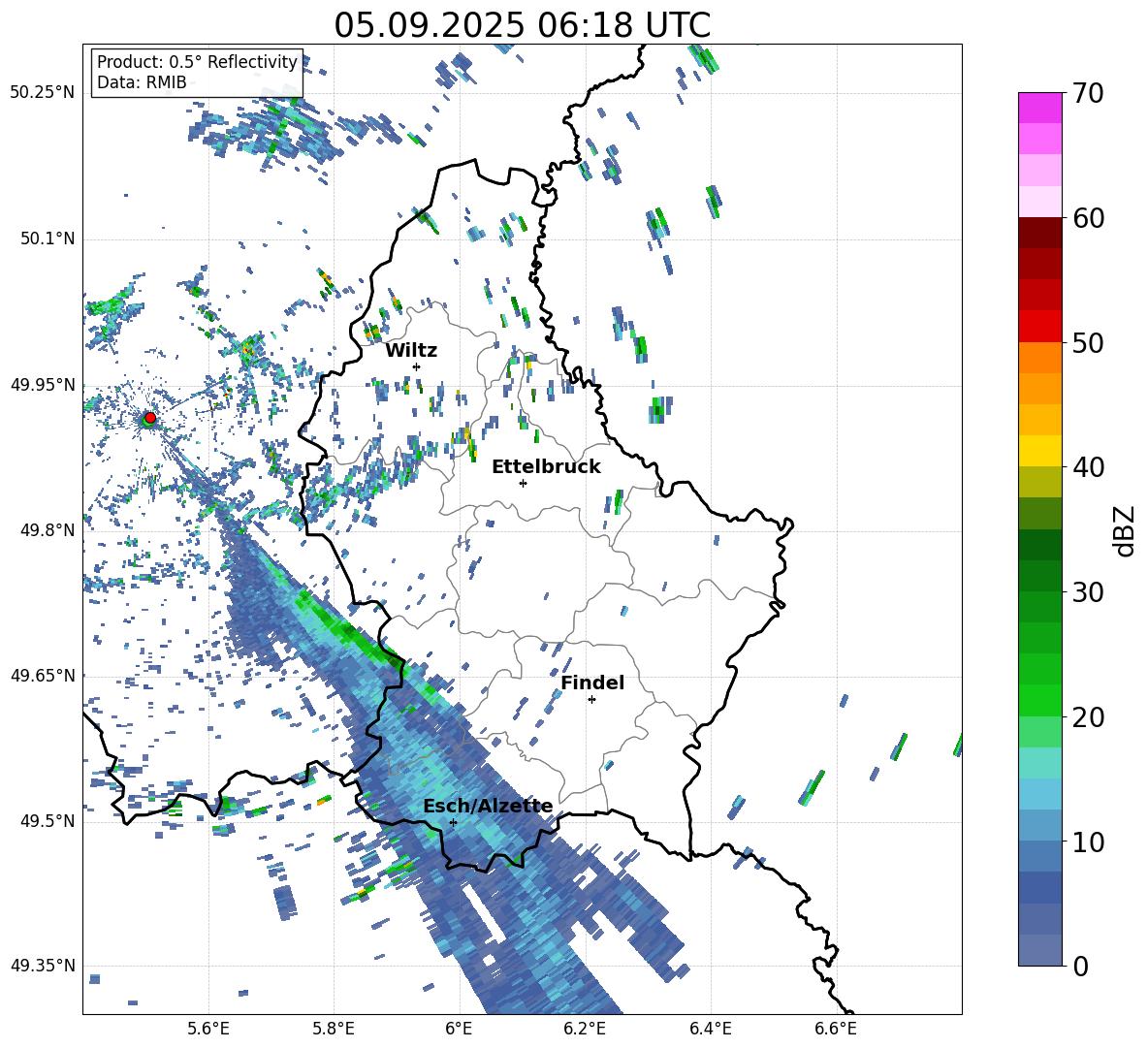Click the red radar site marker
This screenshot has height=1048, width=1148.
[150, 418]
